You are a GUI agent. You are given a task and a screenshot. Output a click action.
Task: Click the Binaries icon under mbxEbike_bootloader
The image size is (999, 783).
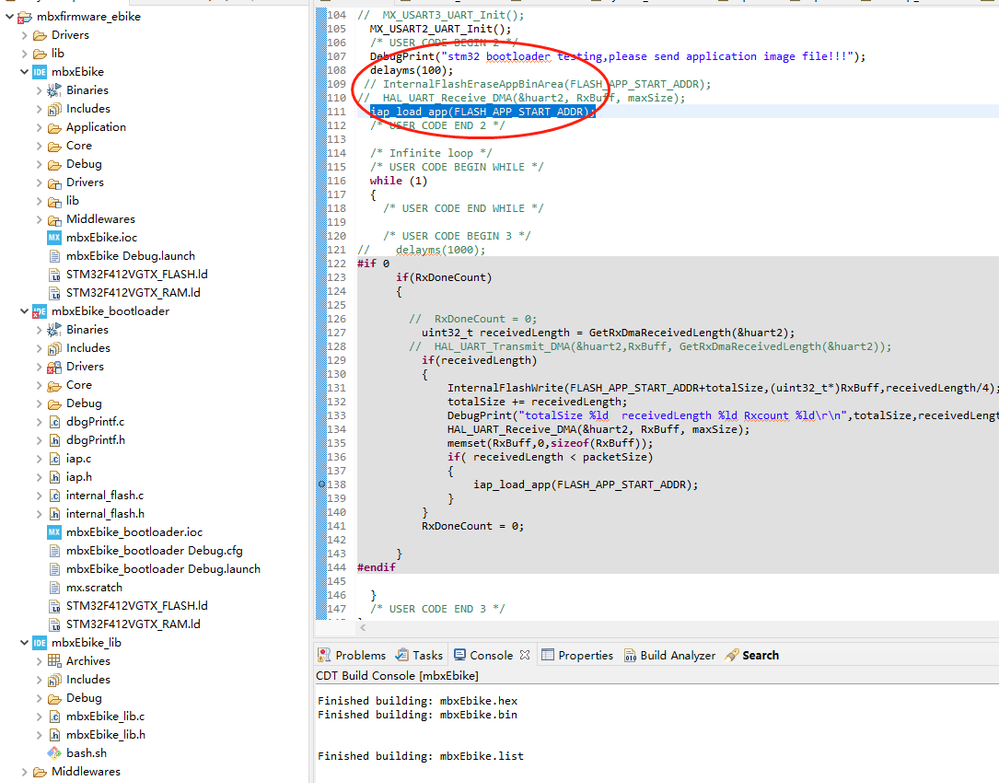[54, 330]
